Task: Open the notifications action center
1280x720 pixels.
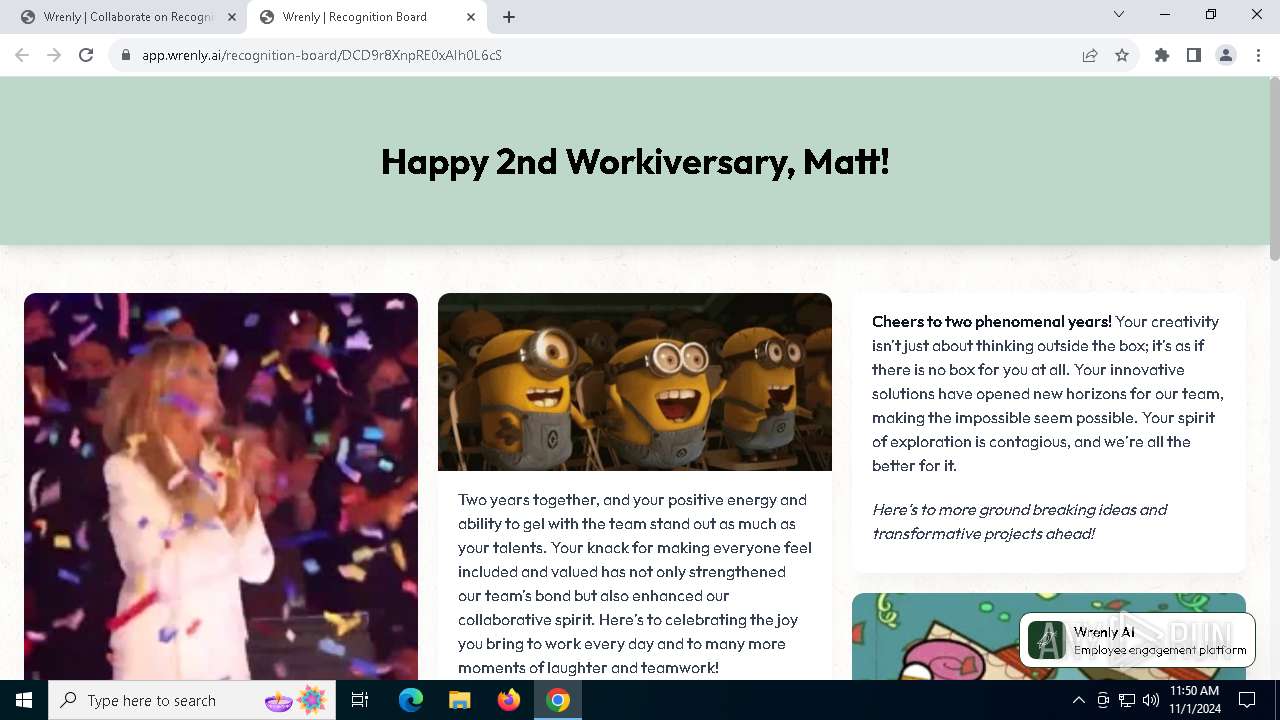Action: click(x=1247, y=700)
